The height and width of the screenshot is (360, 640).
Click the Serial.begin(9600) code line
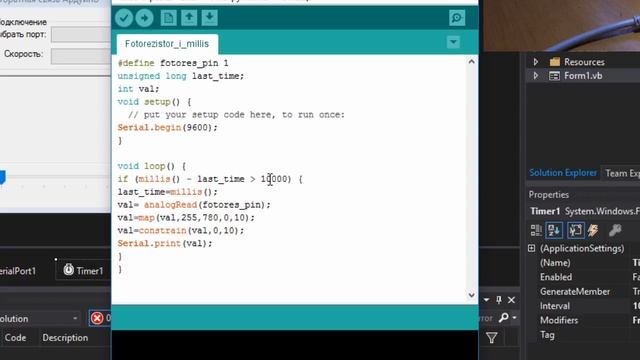pyautogui.click(x=168, y=128)
